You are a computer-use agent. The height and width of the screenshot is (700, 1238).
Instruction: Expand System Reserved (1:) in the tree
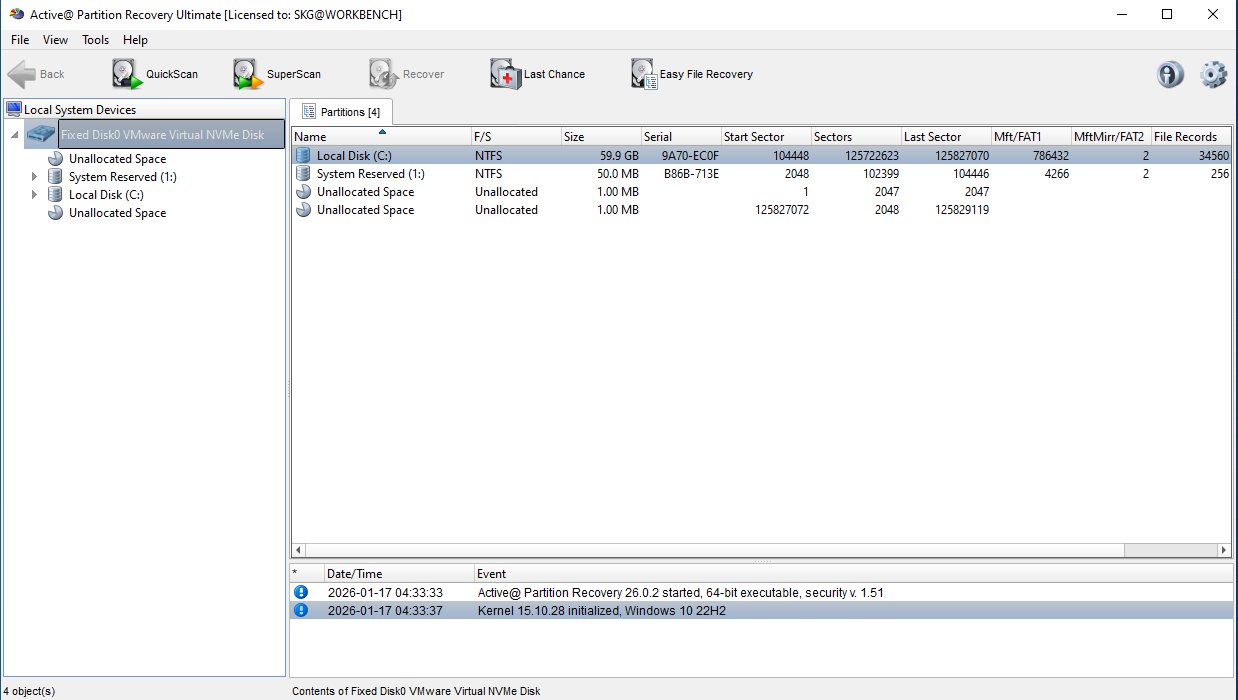point(34,176)
